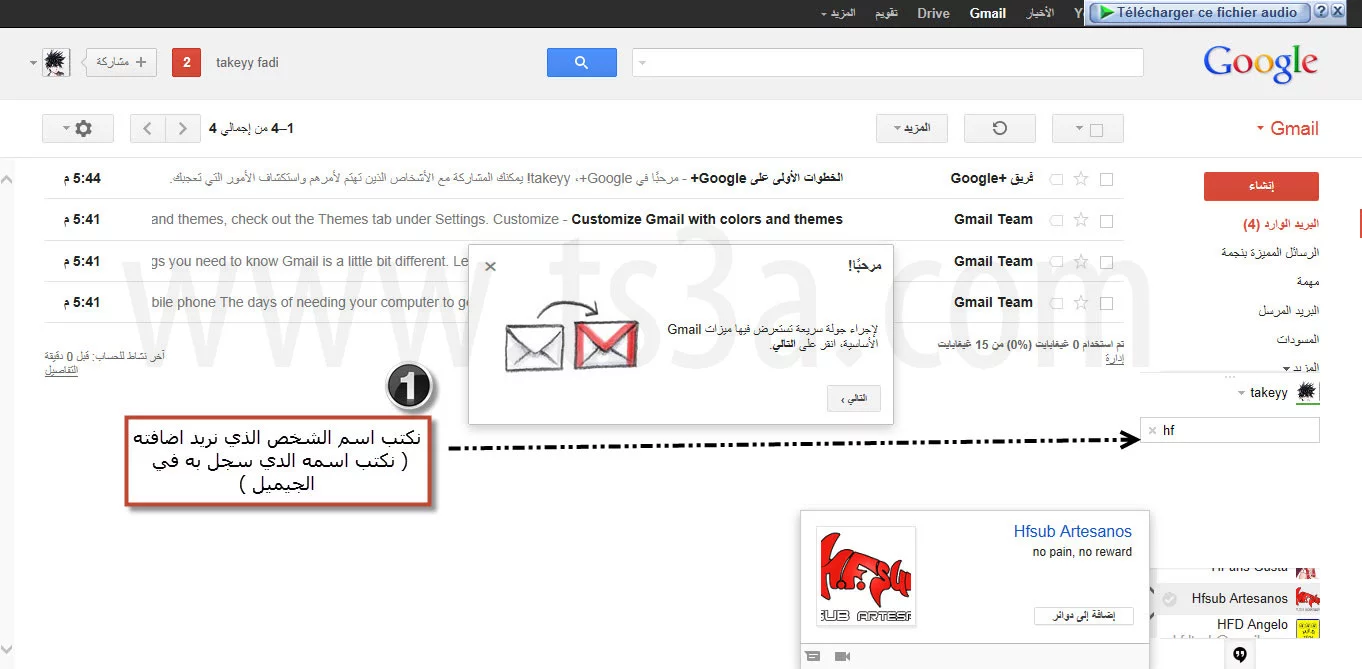Open المسودات drafts folder

point(1298,340)
